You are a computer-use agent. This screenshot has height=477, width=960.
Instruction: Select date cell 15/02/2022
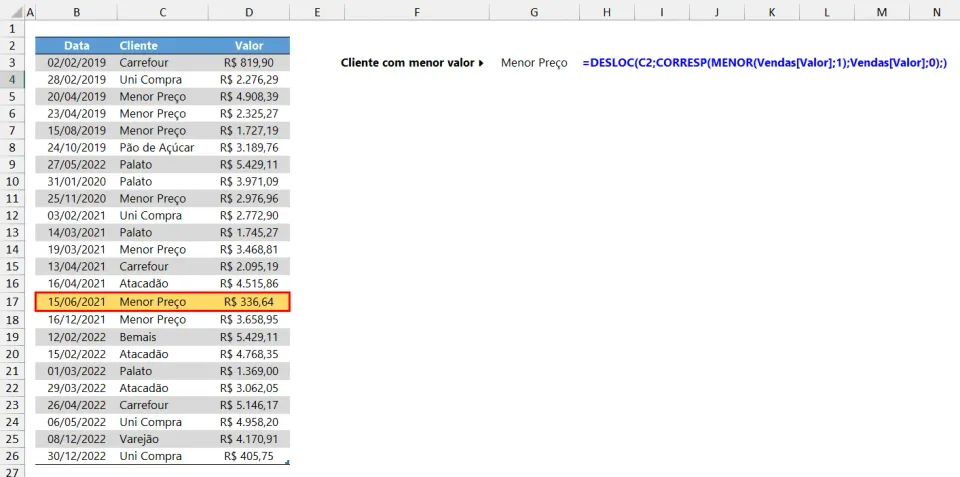coord(77,354)
